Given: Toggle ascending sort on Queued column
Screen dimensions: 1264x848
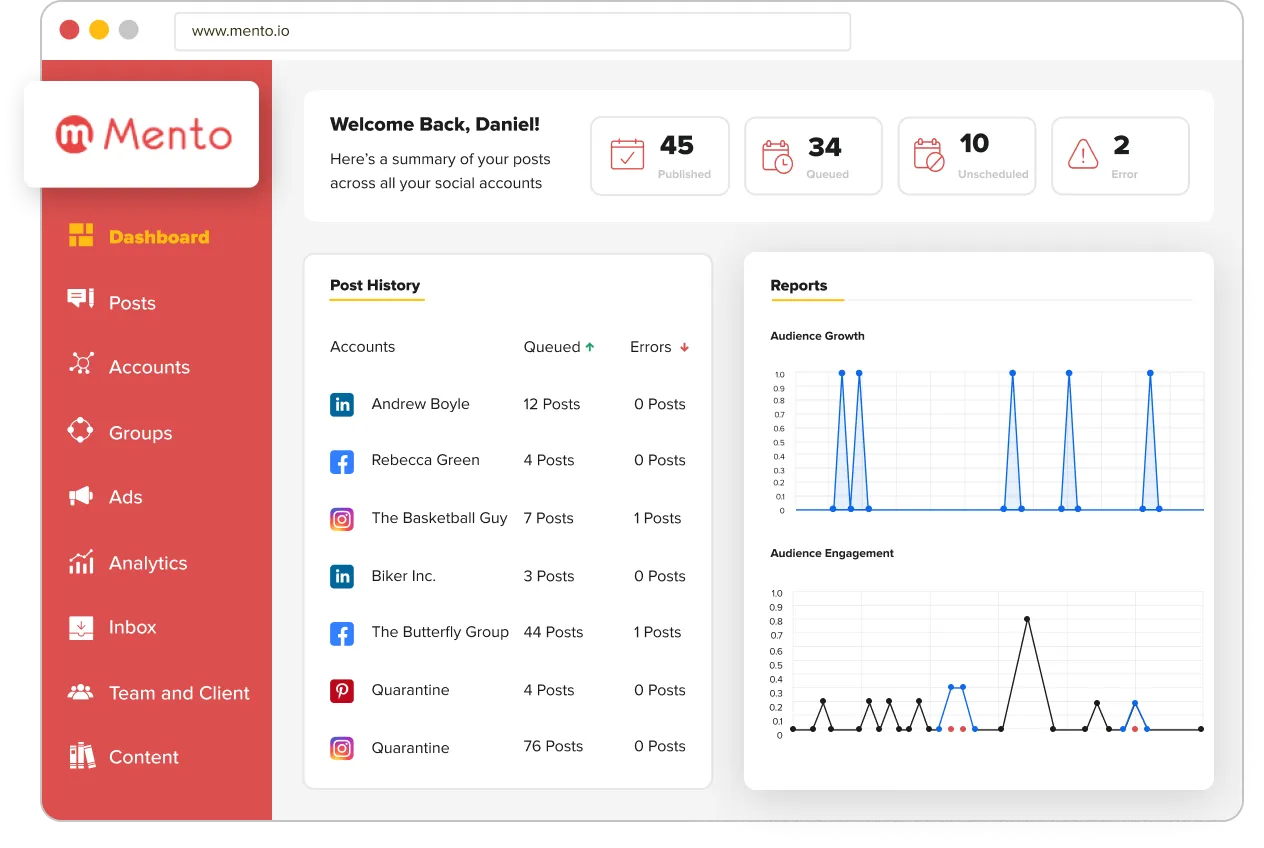Looking at the screenshot, I should 588,346.
